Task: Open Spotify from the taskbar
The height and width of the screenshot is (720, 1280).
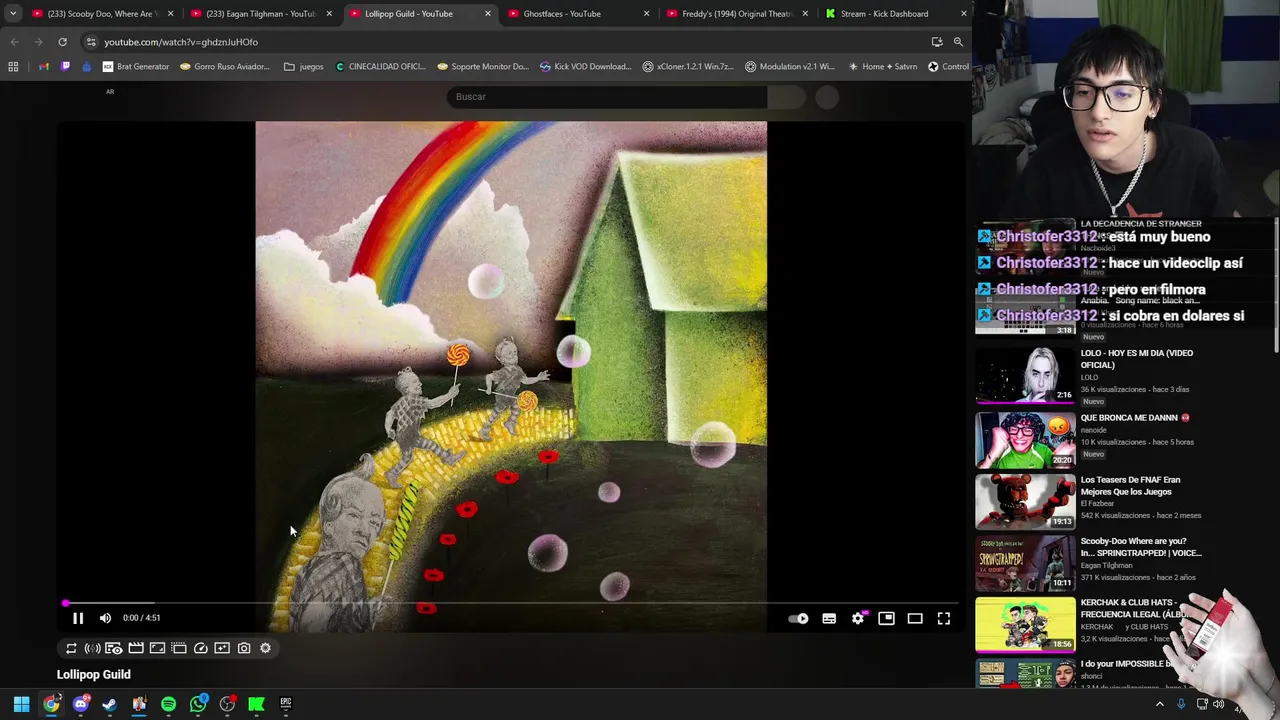Action: pos(168,704)
